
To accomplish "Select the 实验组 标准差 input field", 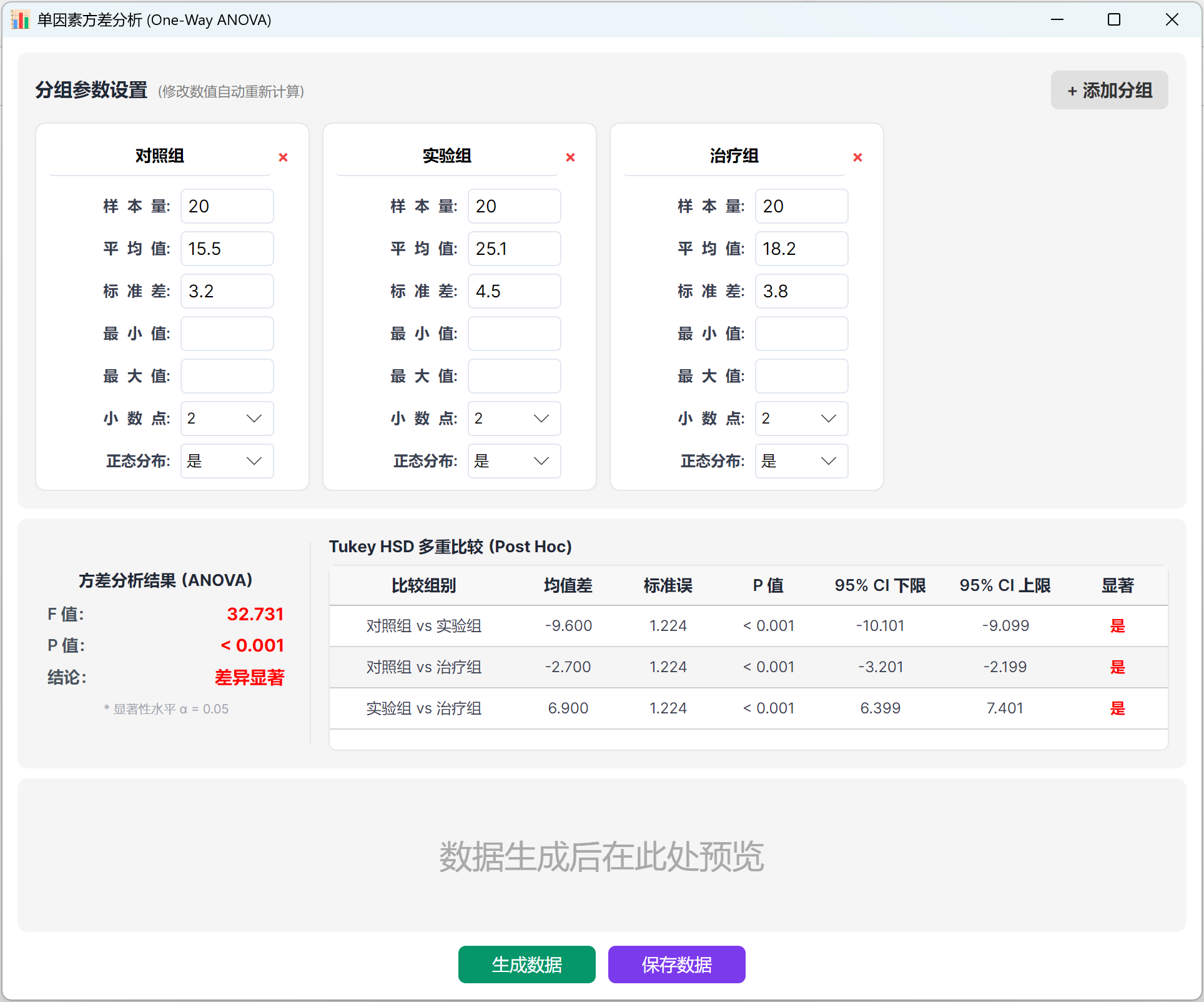I will 515,291.
